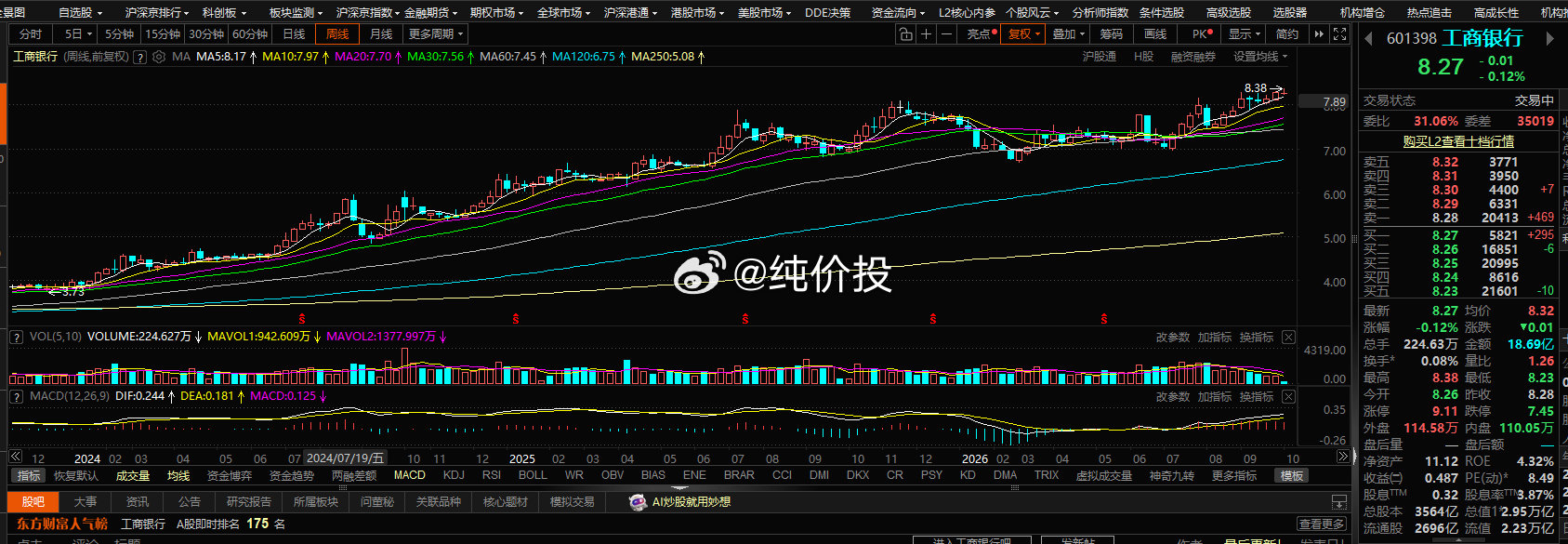Zoom out chart with minus icon
Screen dimensions: 1568x544
pyautogui.click(x=947, y=34)
